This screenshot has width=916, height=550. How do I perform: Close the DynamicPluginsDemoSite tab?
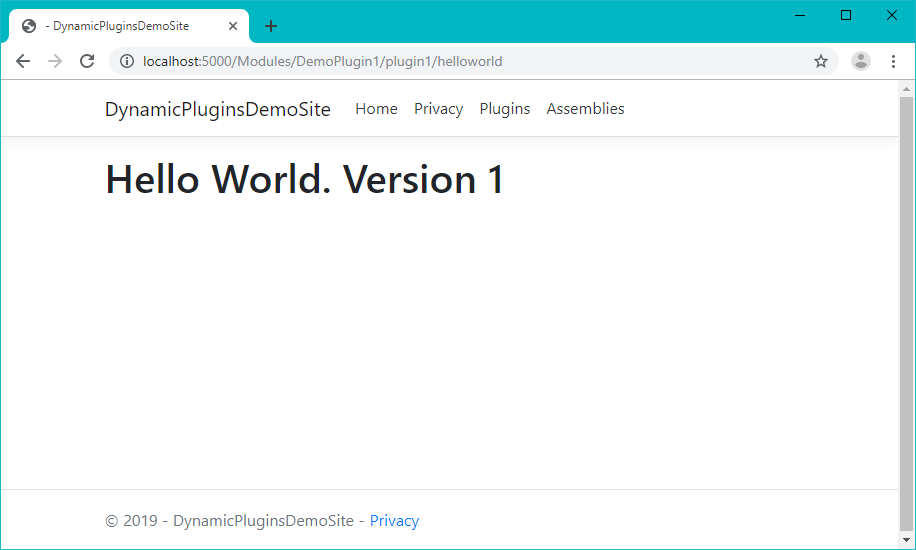232,26
